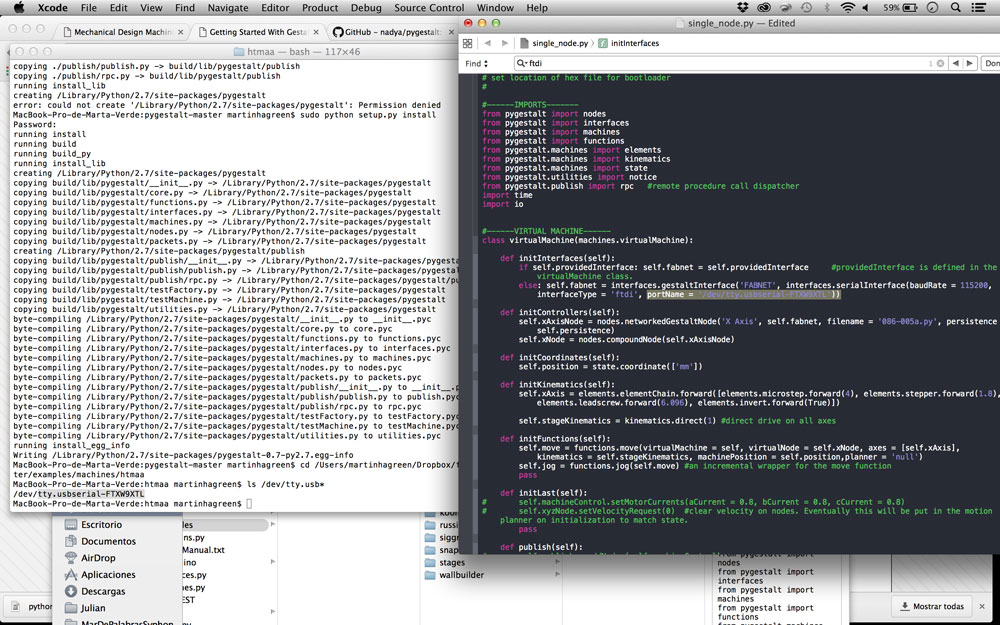Open the Wi-Fi status menu
Screen dimensions: 1000x625
[x=848, y=8]
